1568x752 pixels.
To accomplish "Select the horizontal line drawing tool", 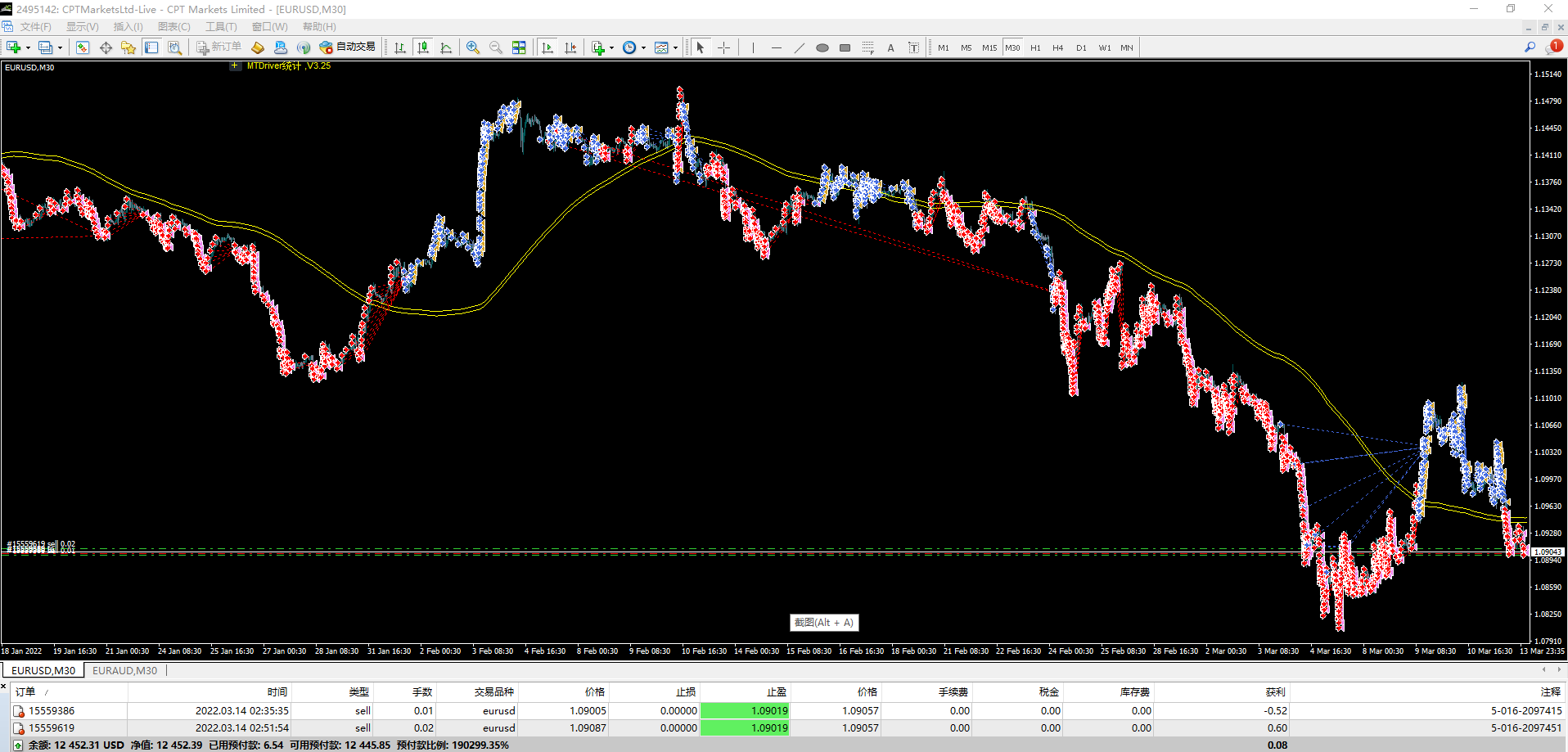I will coord(776,47).
